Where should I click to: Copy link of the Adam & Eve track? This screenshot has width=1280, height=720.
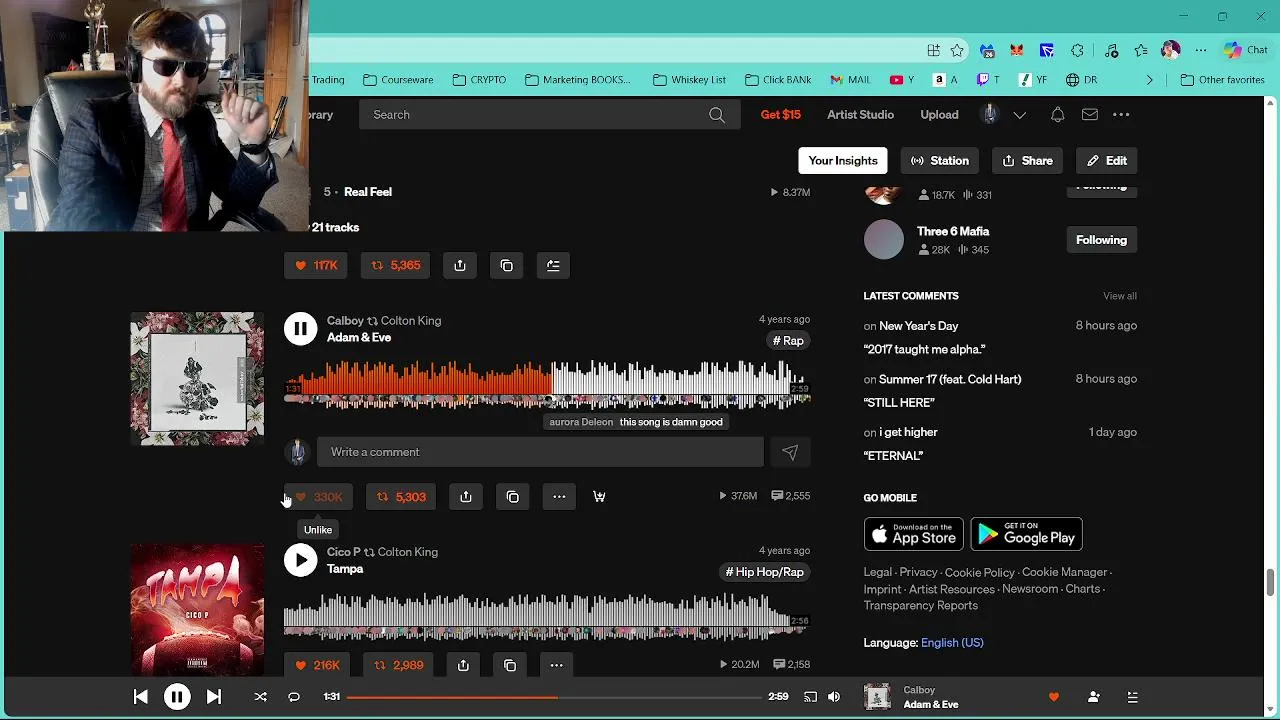513,497
